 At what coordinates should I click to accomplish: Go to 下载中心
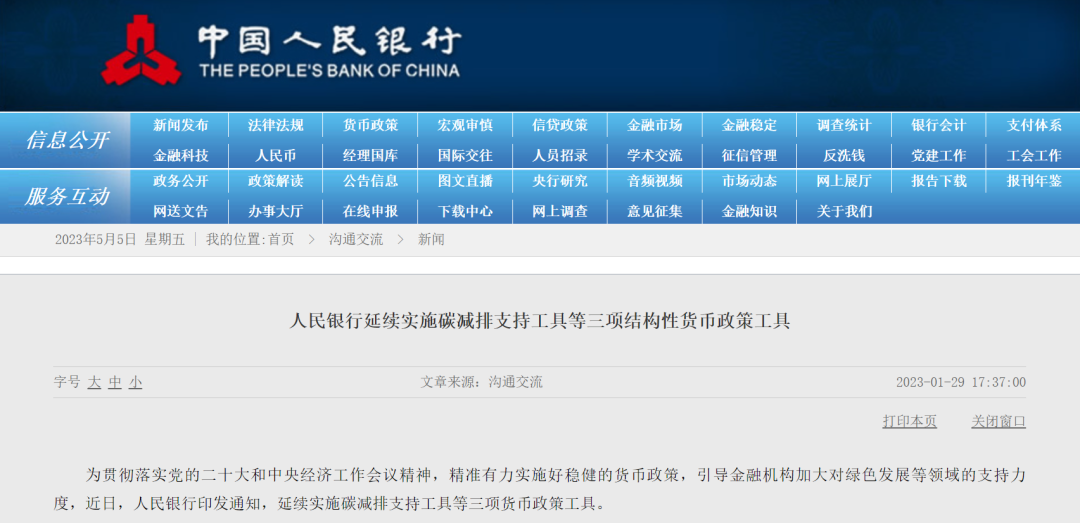(x=465, y=212)
